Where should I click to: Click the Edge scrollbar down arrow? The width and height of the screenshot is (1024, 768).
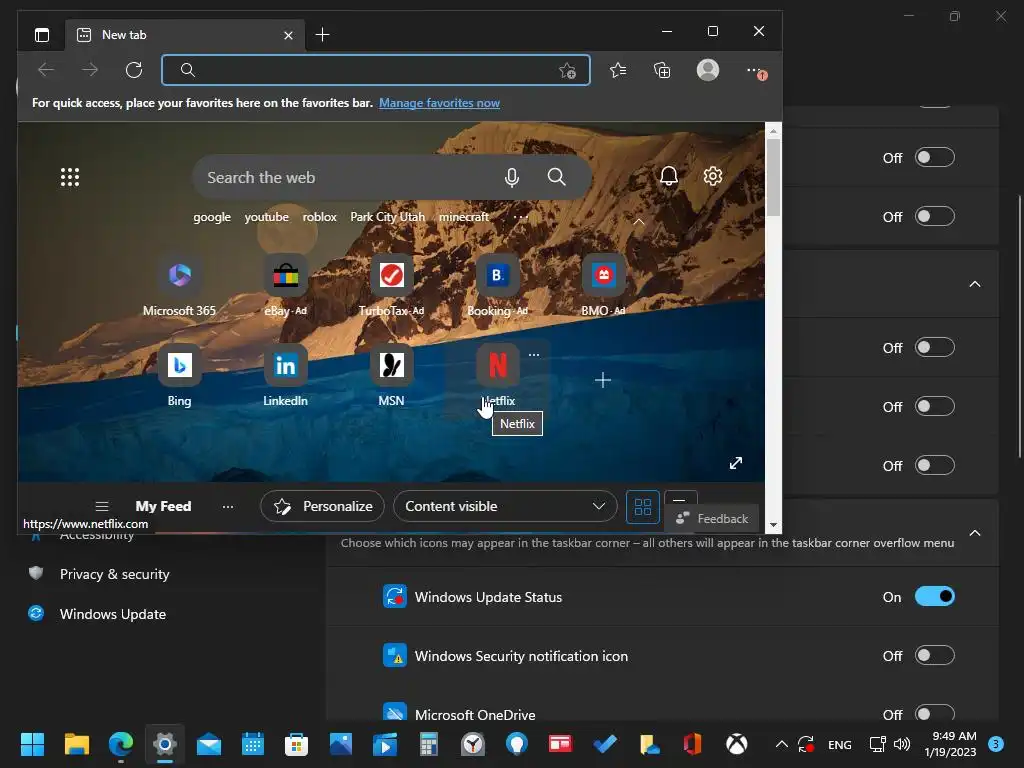(773, 525)
